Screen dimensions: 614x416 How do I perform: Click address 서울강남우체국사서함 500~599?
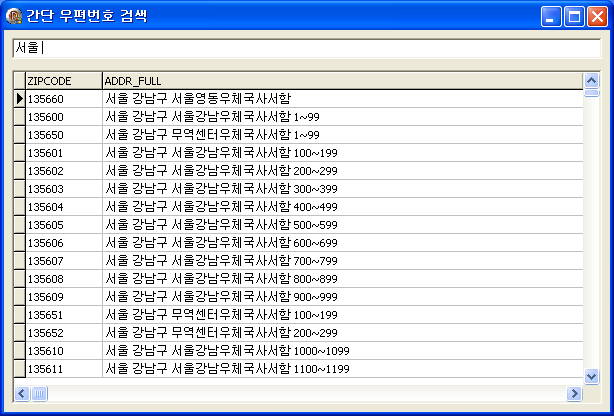click(343, 225)
